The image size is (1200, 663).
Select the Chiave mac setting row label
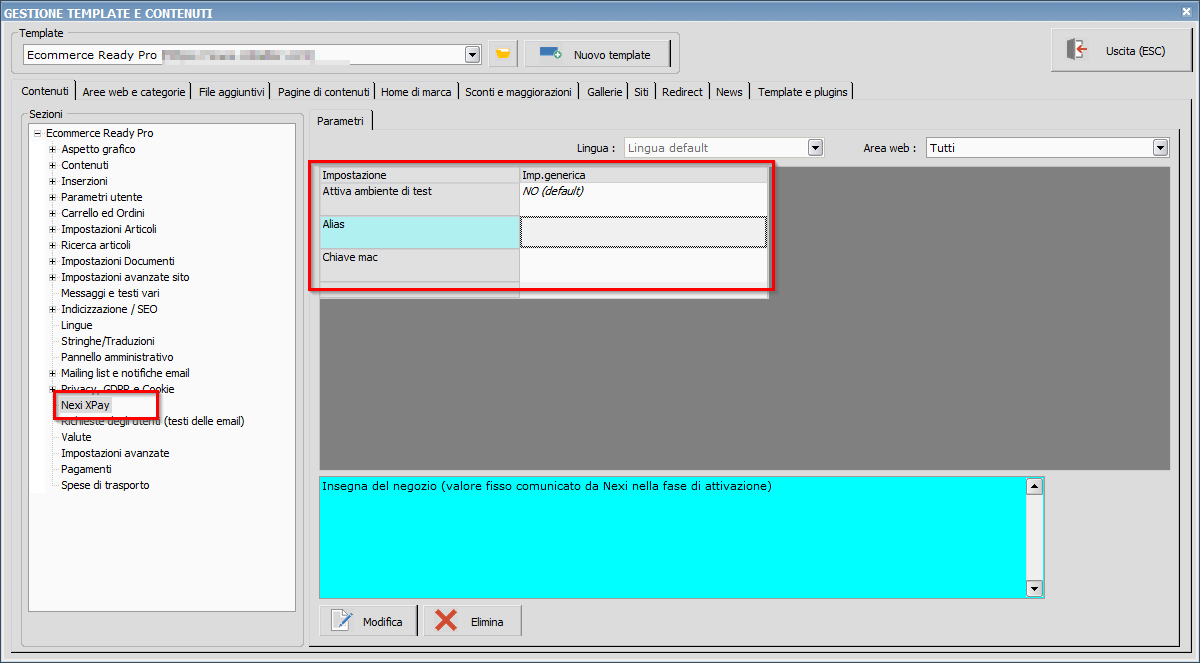click(x=420, y=265)
